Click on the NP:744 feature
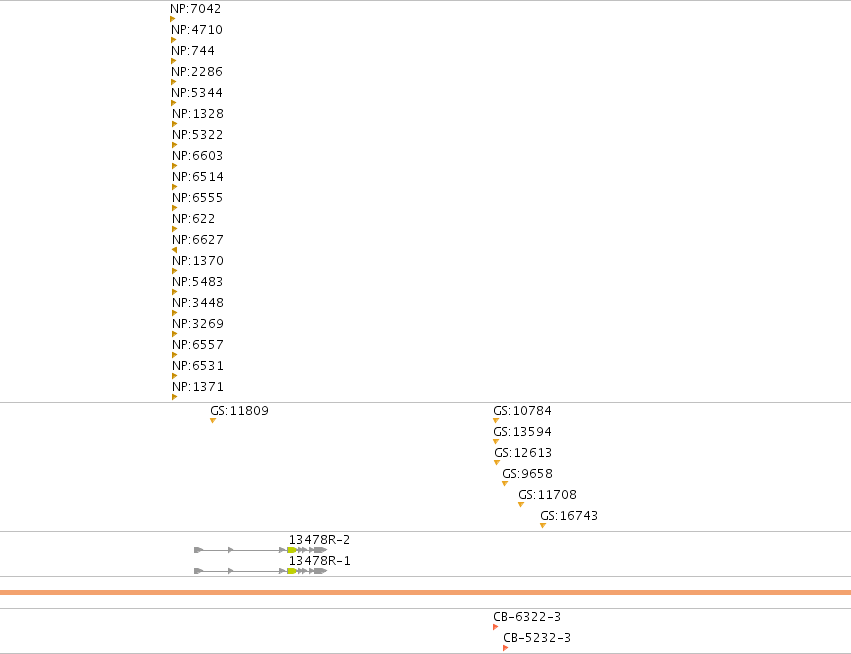The width and height of the screenshot is (851, 654). pos(193,51)
